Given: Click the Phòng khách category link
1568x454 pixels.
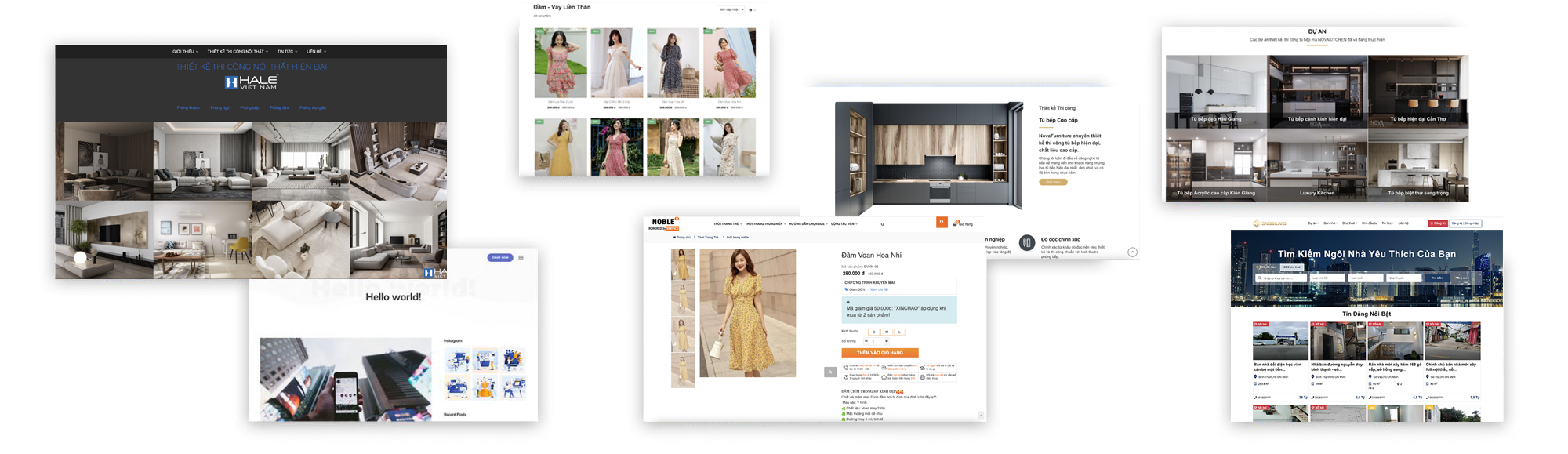Looking at the screenshot, I should pyautogui.click(x=188, y=108).
